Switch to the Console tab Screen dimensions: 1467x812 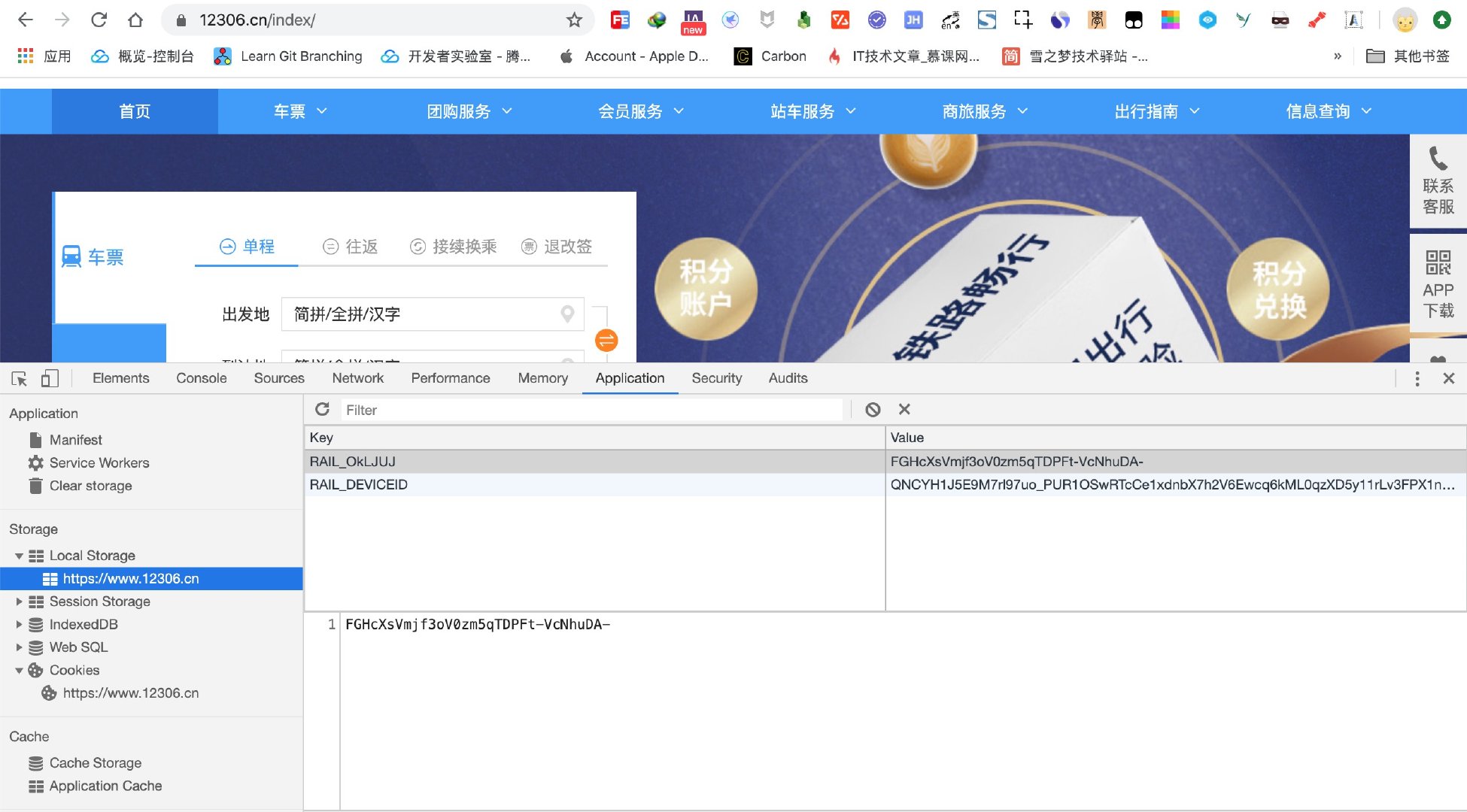200,378
